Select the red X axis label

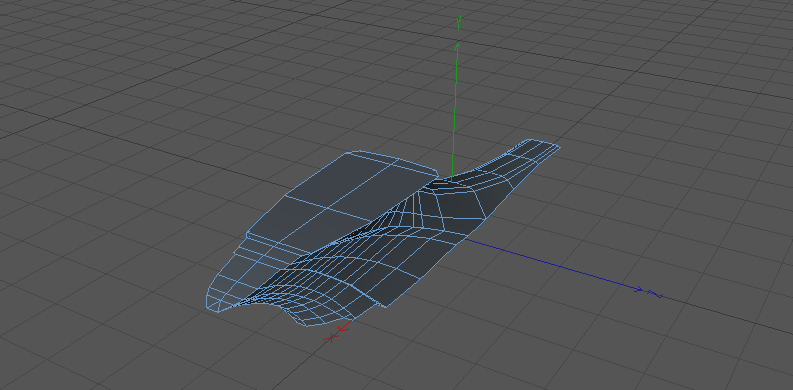coord(331,337)
